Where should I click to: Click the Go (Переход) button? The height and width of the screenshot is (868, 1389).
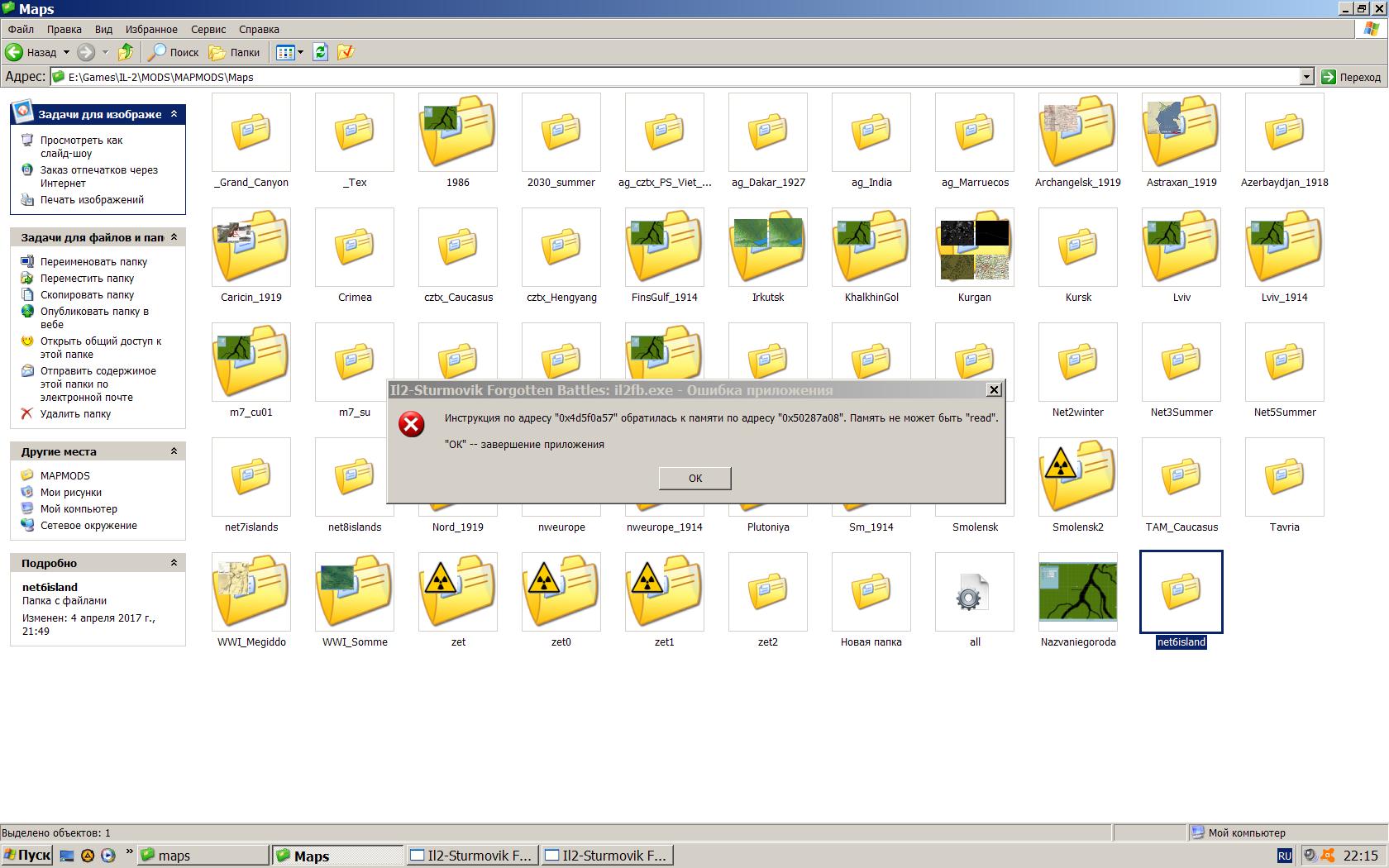pos(1351,77)
